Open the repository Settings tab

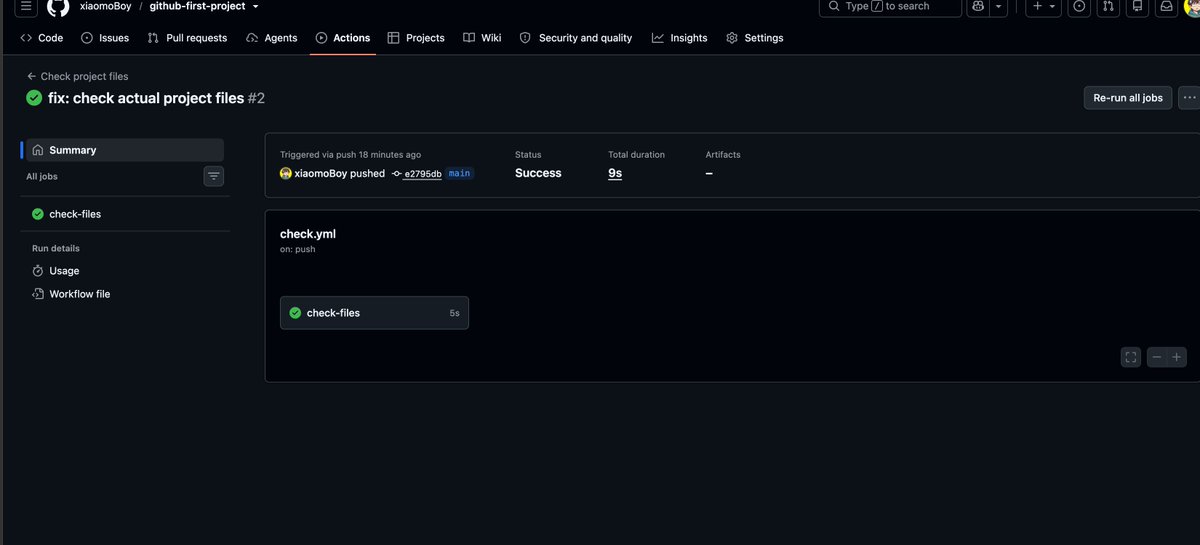tap(755, 38)
